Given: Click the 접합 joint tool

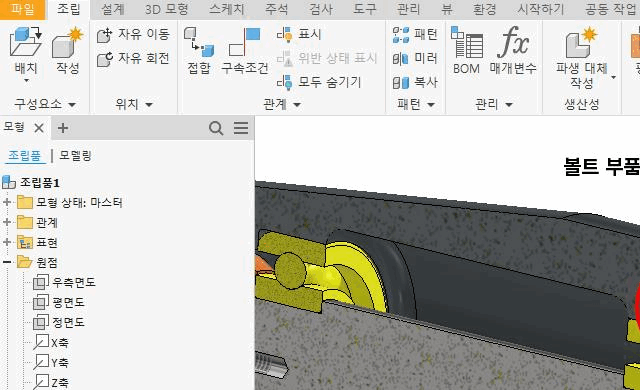Looking at the screenshot, I should tap(199, 51).
